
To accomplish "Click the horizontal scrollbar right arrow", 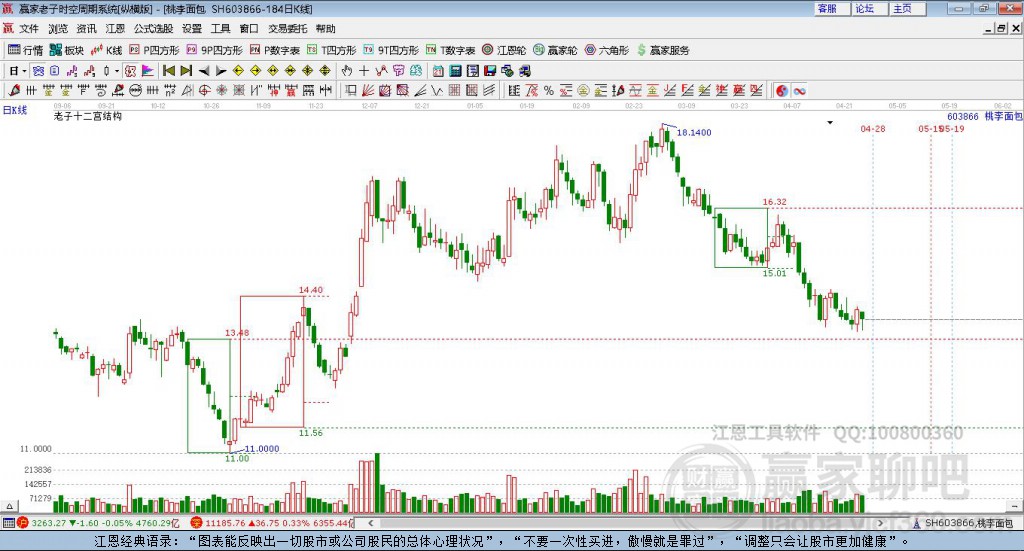I will coord(880,523).
